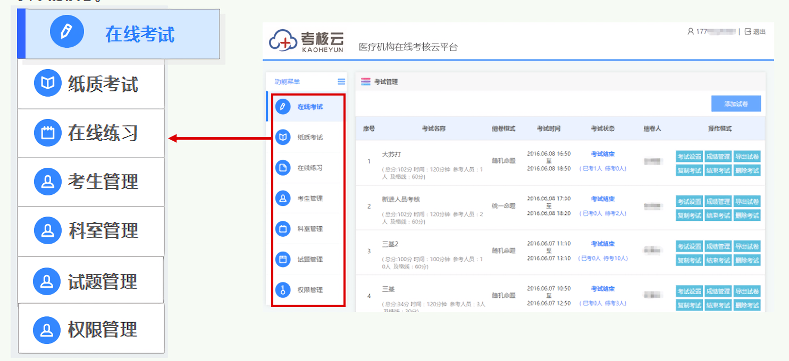Click 2016.06.08 16:50 time cell
The height and width of the screenshot is (361, 789).
pyautogui.click(x=548, y=153)
